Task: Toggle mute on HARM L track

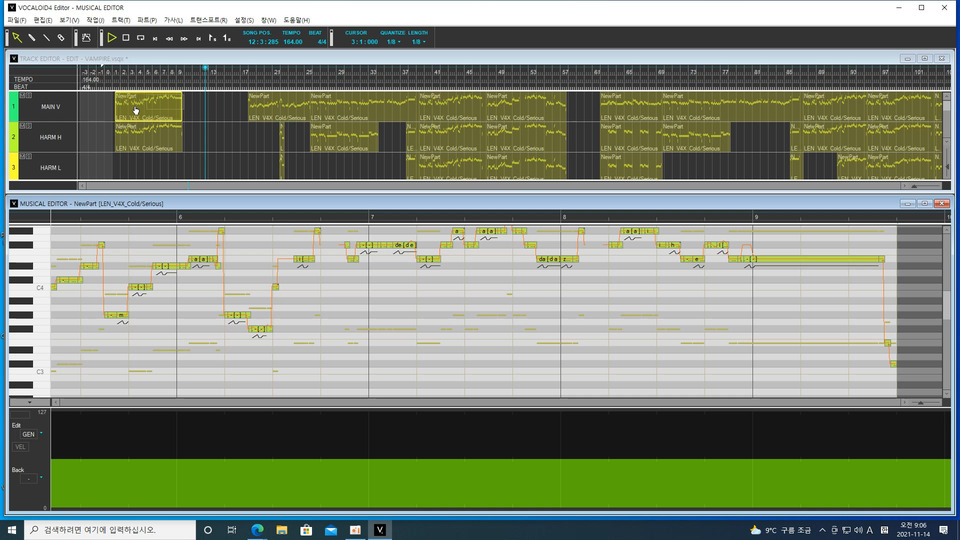Action: click(23, 156)
